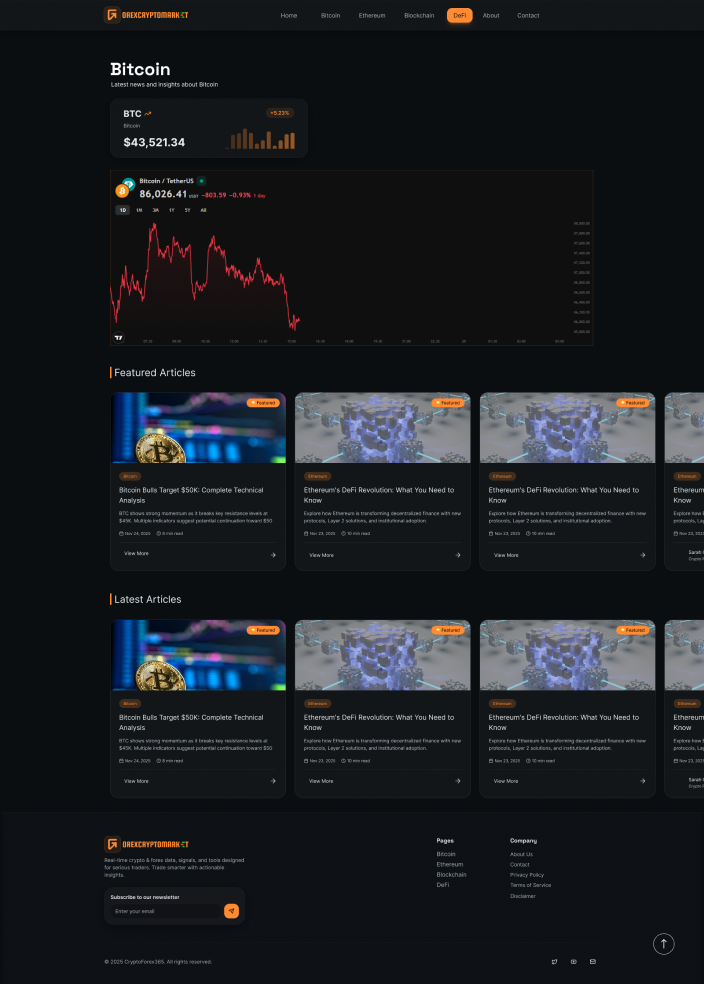Select the 1Y chart timeframe
Viewport: 704px width, 984px height.
(171, 210)
